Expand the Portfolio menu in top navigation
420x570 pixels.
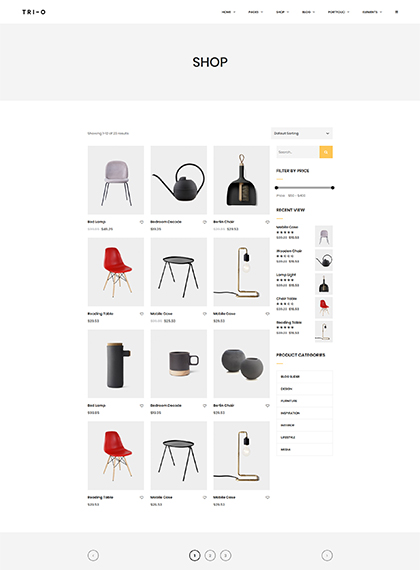[339, 12]
